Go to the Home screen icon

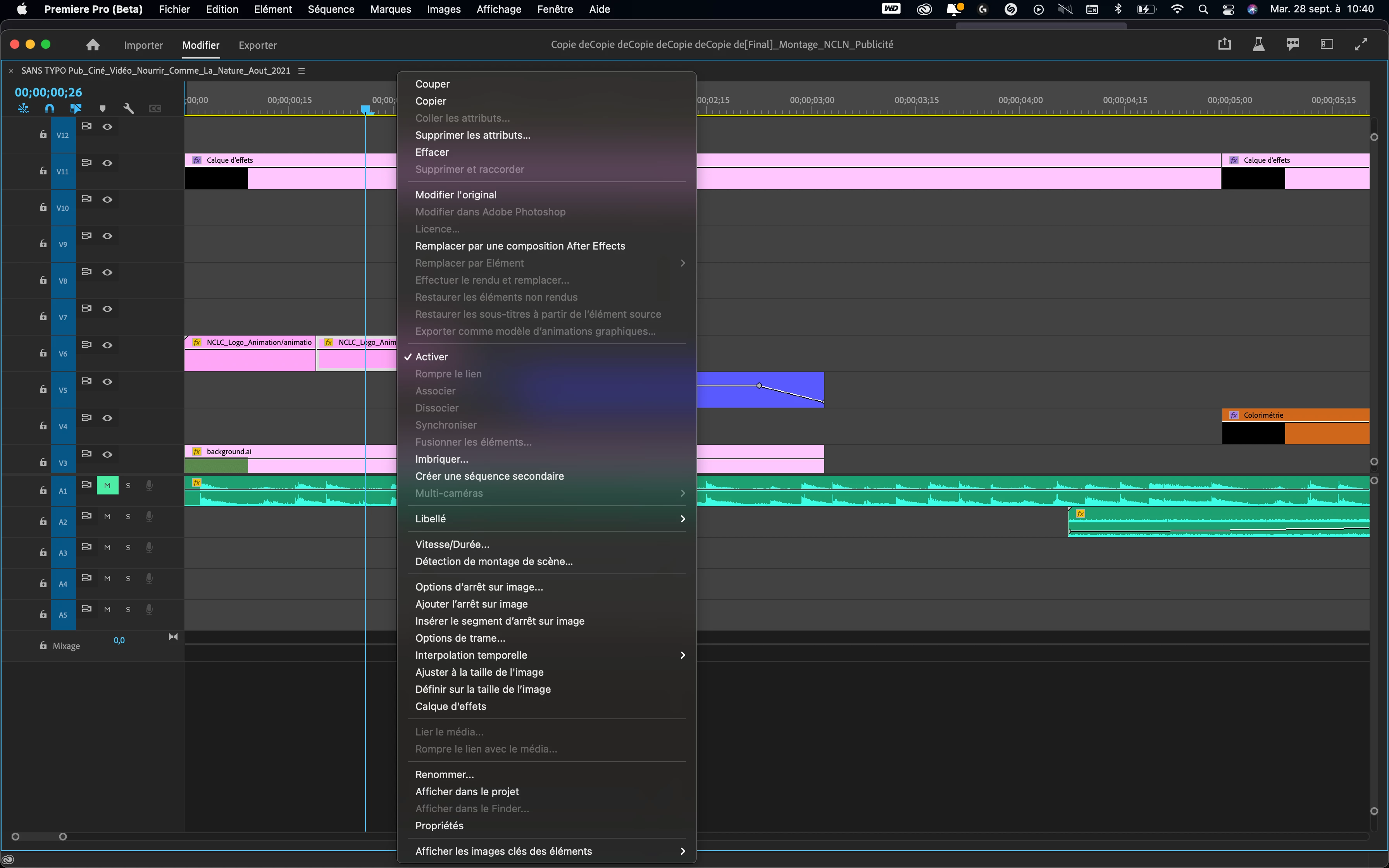point(93,45)
